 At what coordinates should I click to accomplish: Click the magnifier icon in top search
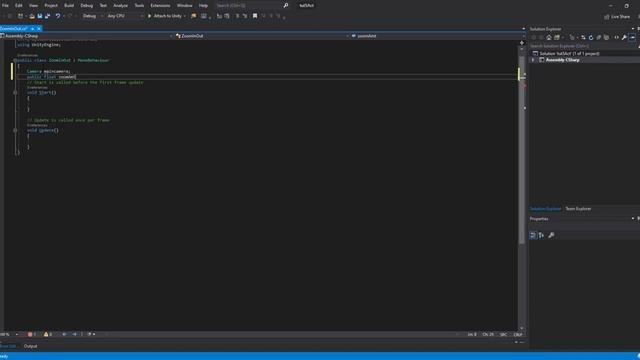tap(286, 6)
